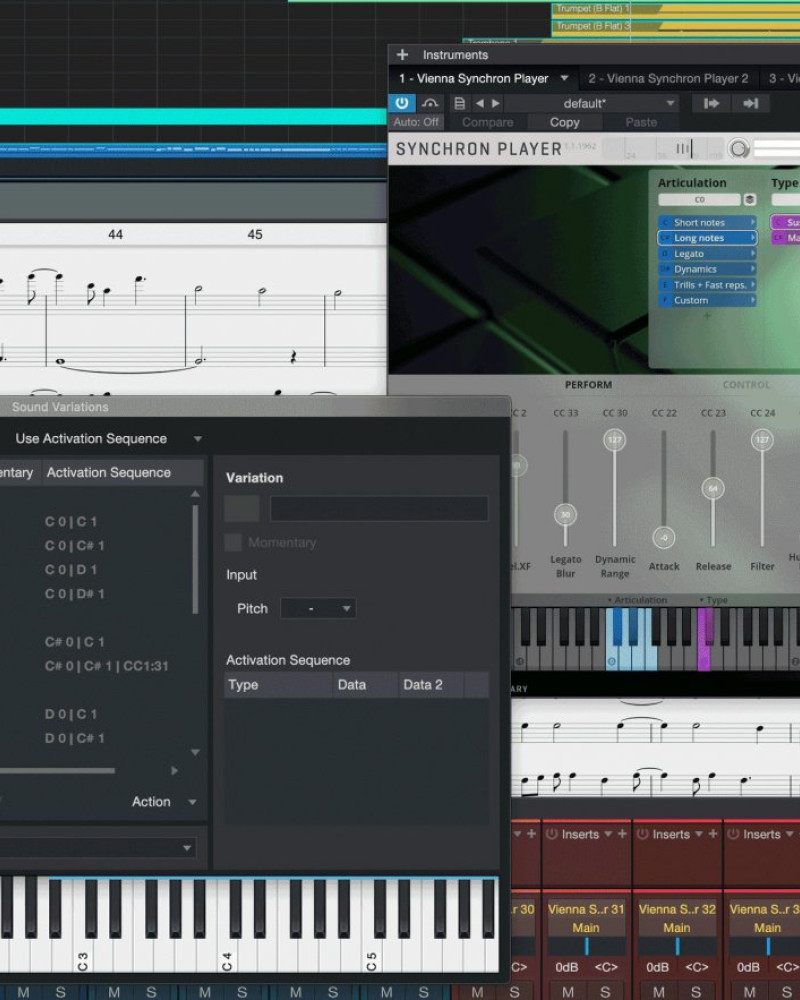Select row C 0 | D# 1
The image size is (800, 1000).
75,594
